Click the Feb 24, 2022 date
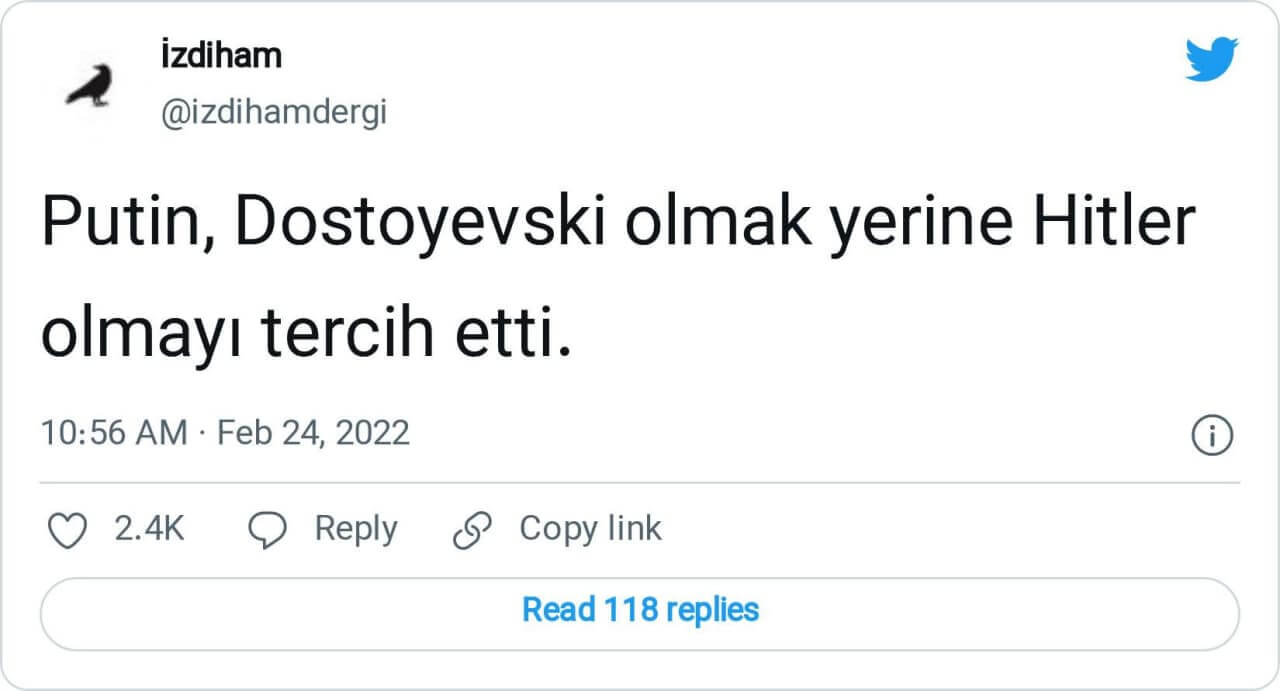 [x=313, y=433]
